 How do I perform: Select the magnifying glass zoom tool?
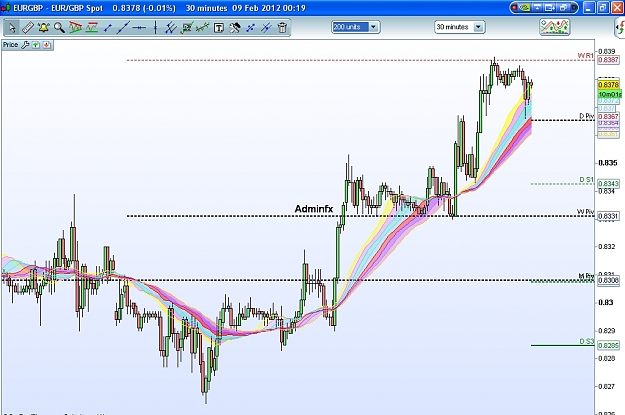click(x=59, y=28)
